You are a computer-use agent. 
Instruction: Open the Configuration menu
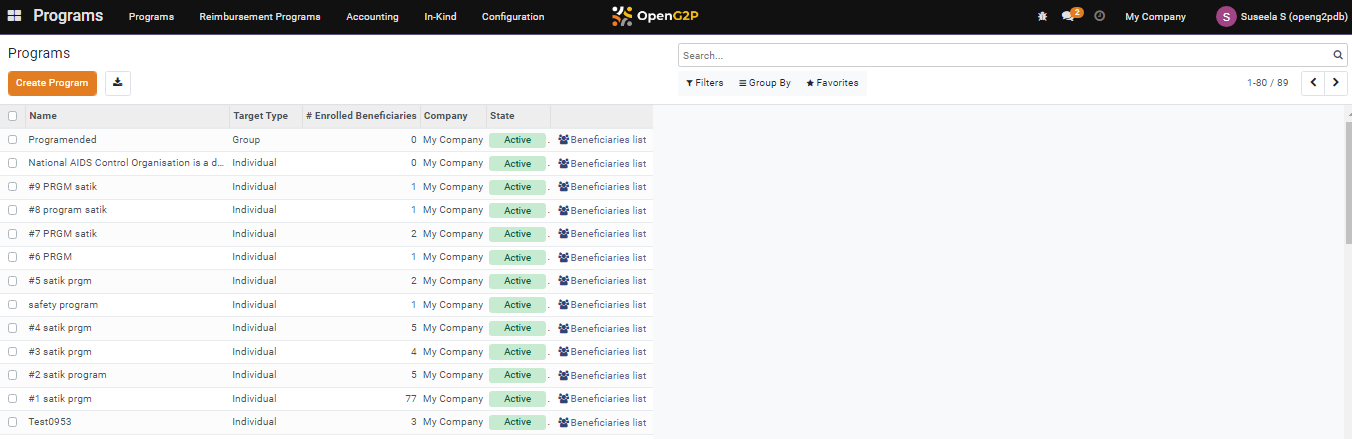coord(513,17)
